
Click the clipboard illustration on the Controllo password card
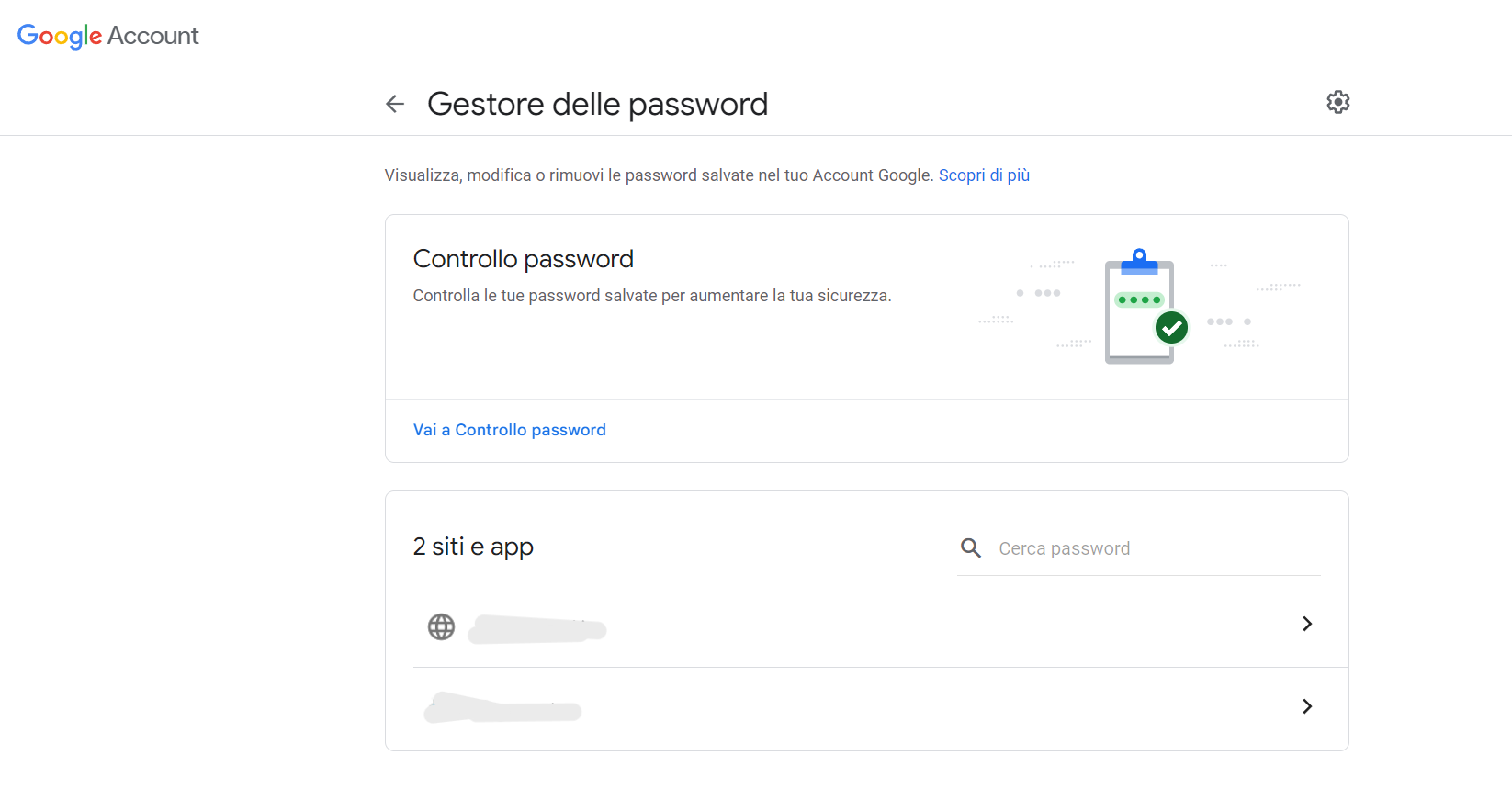1139,308
